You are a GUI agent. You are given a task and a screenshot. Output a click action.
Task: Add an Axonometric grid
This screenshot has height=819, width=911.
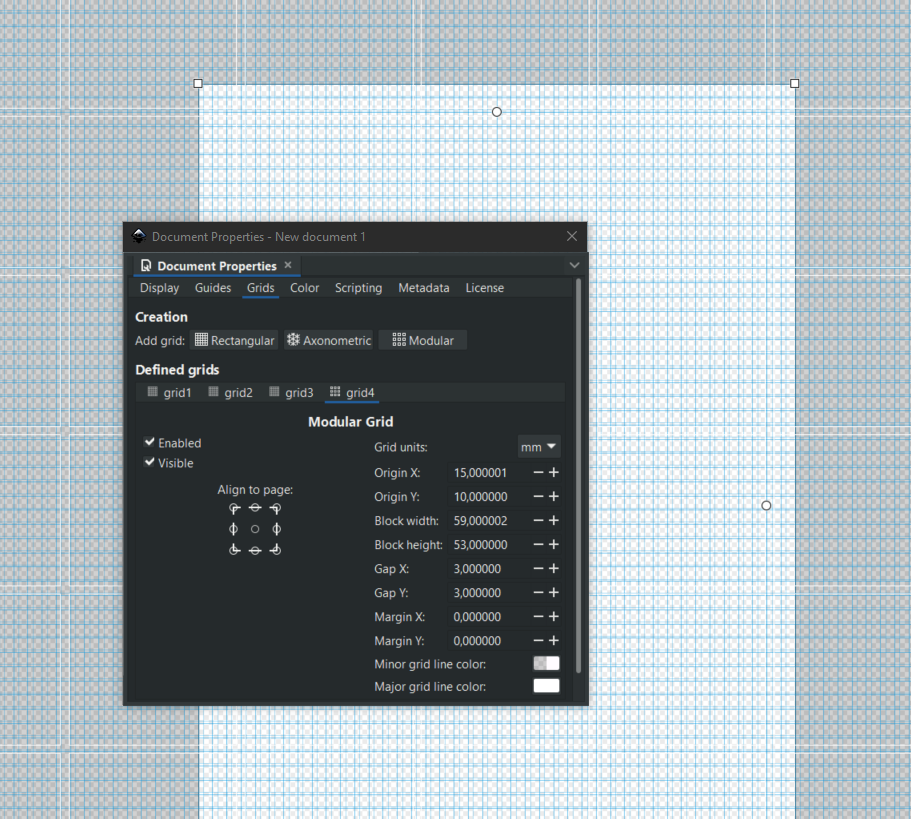pos(329,340)
